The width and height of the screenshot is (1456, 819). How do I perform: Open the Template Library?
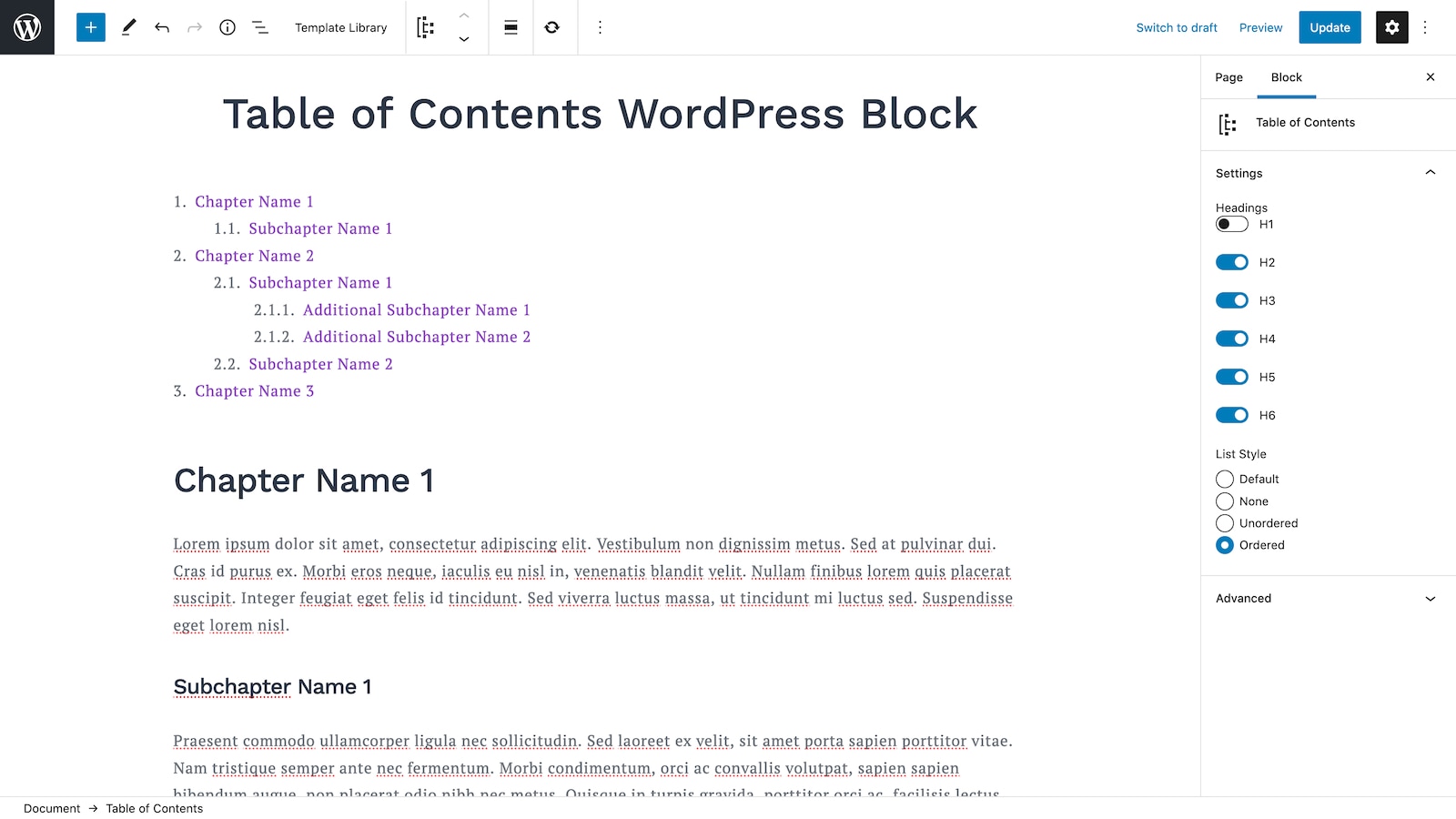(341, 27)
